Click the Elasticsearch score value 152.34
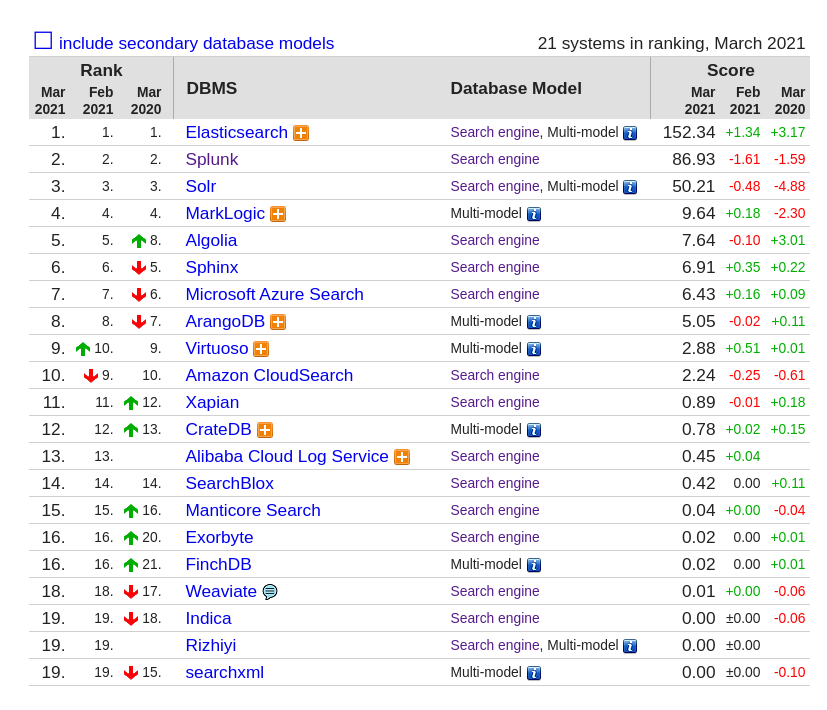Image resolution: width=827 pixels, height=710 pixels. click(689, 132)
